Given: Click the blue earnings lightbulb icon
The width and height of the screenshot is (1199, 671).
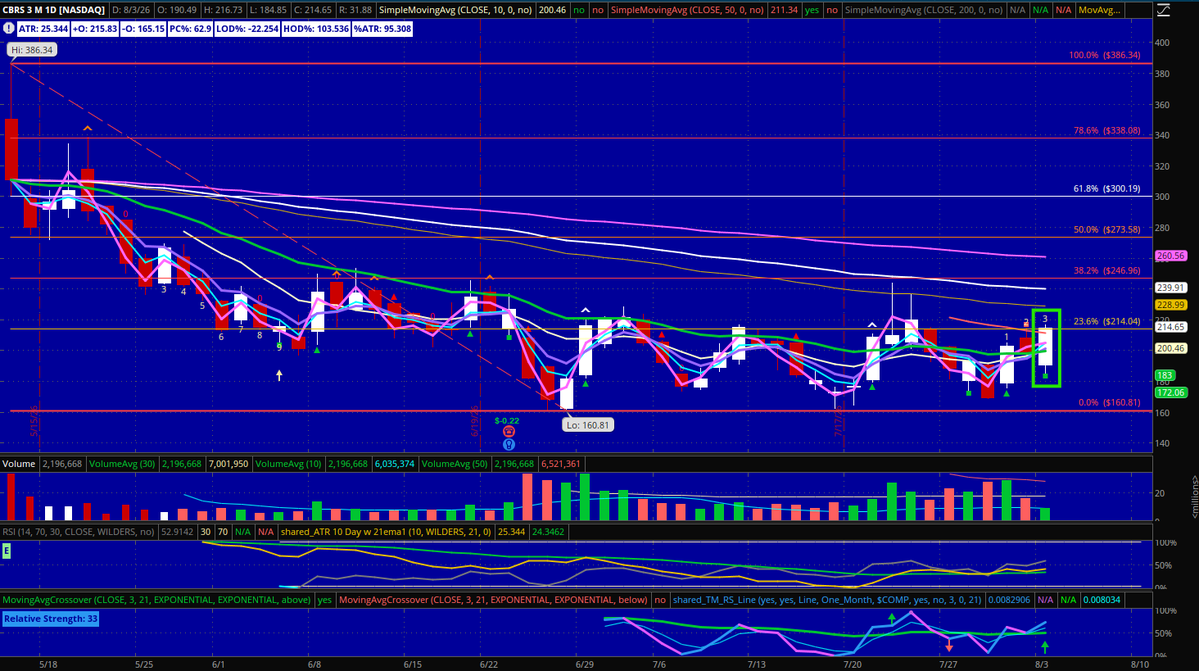Looking at the screenshot, I should point(509,444).
